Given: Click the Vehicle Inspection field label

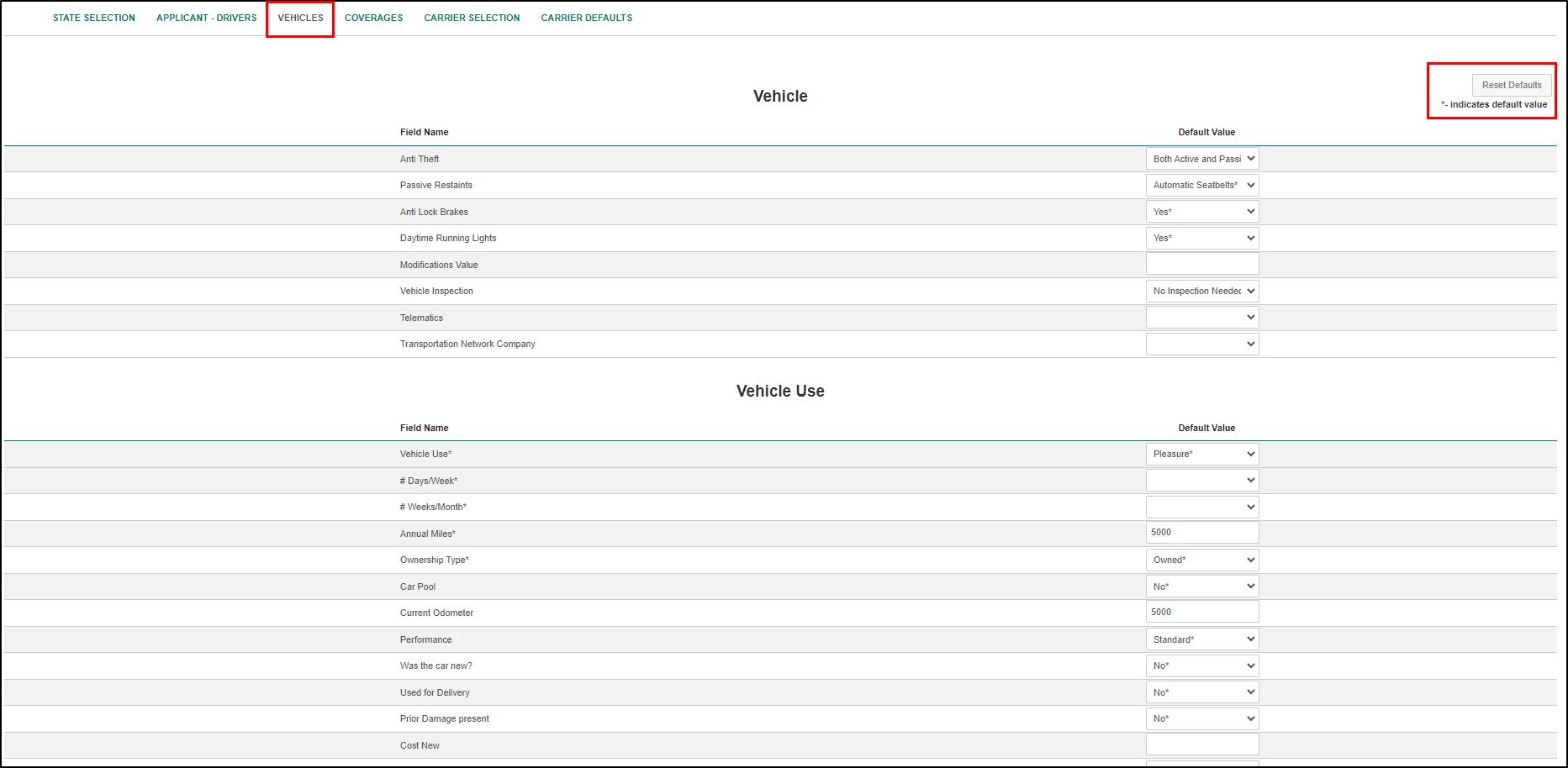Looking at the screenshot, I should pos(436,291).
